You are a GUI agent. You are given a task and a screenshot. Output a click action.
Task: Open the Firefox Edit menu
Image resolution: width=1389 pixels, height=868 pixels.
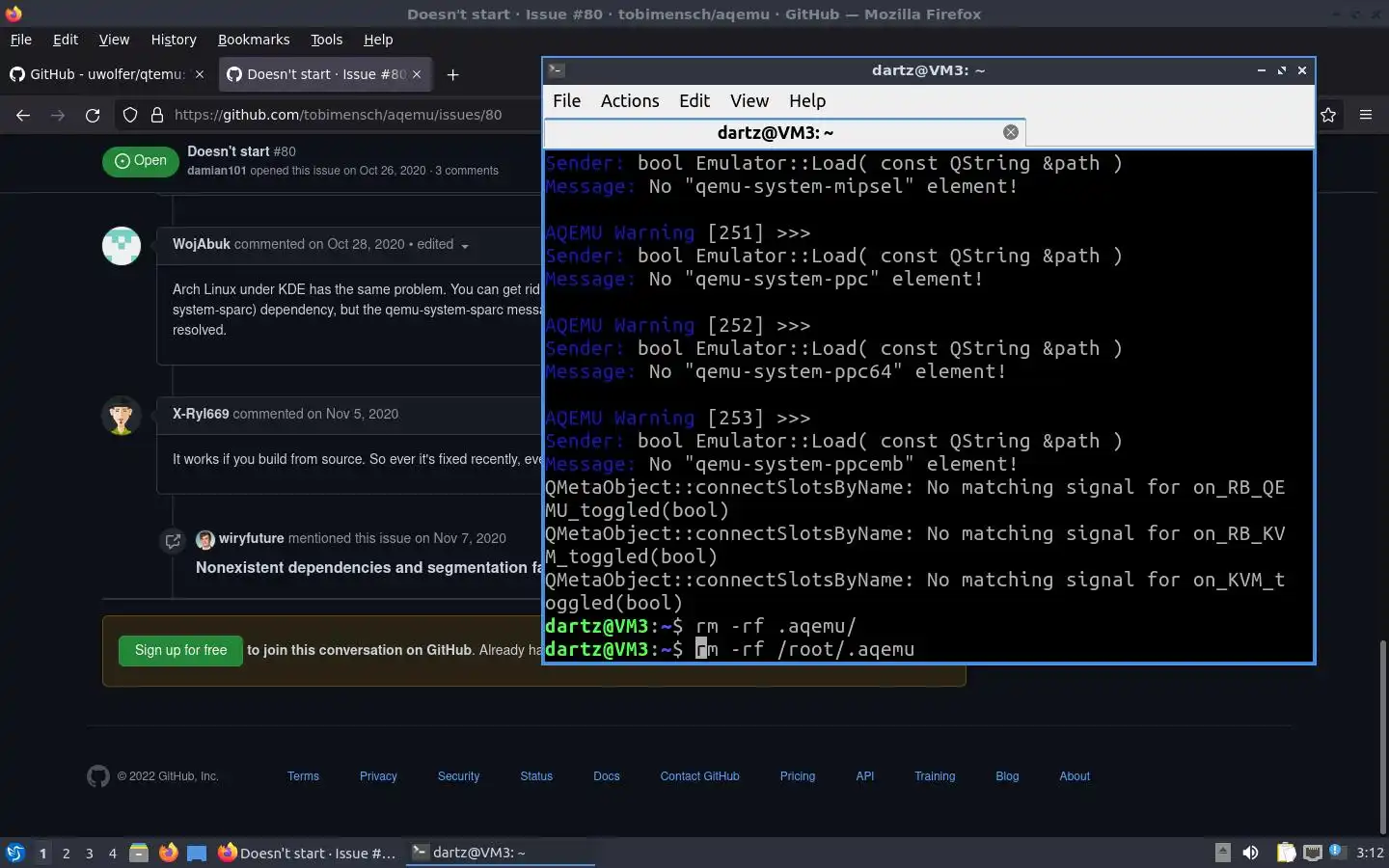(x=66, y=40)
